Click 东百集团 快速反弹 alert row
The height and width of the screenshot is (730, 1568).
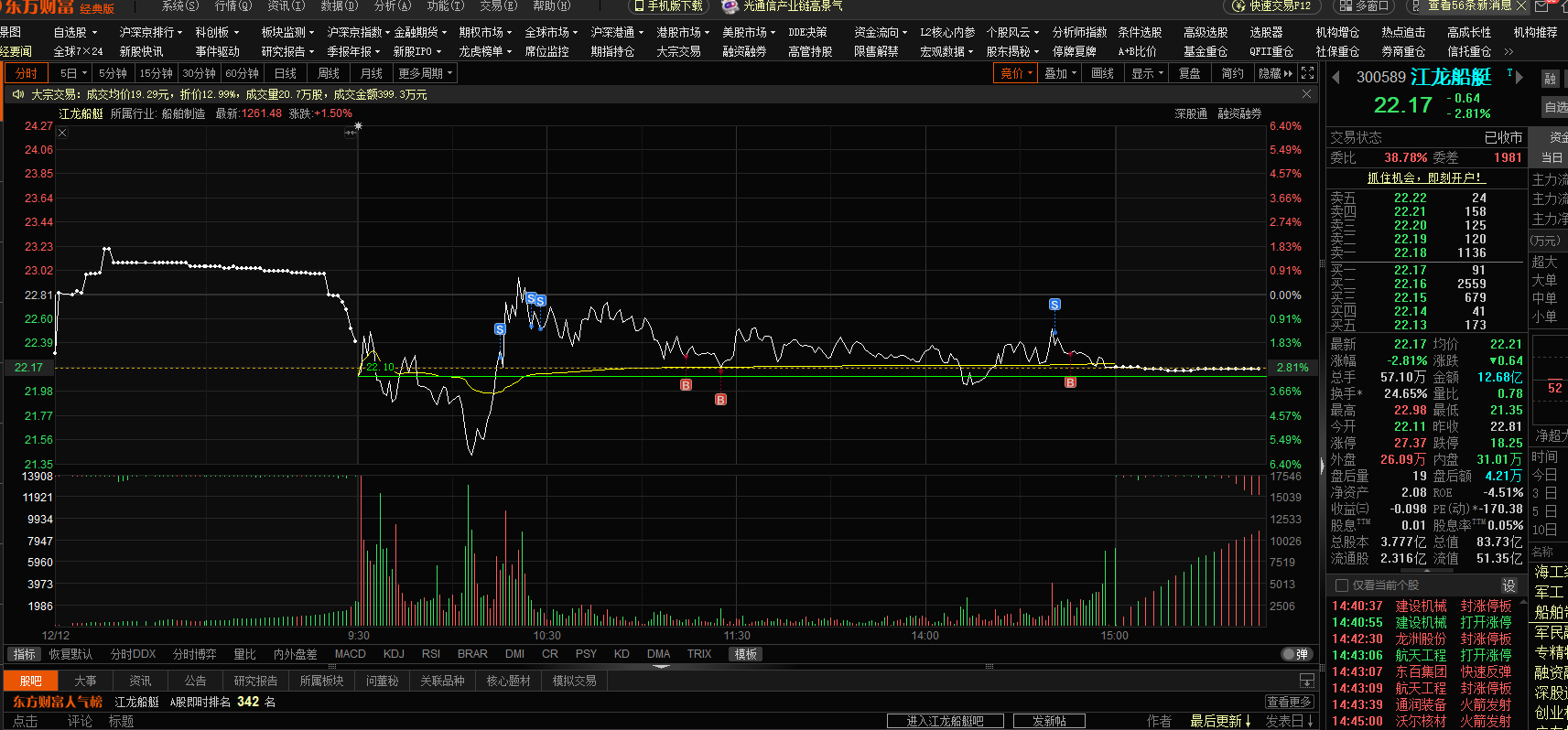point(1422,672)
